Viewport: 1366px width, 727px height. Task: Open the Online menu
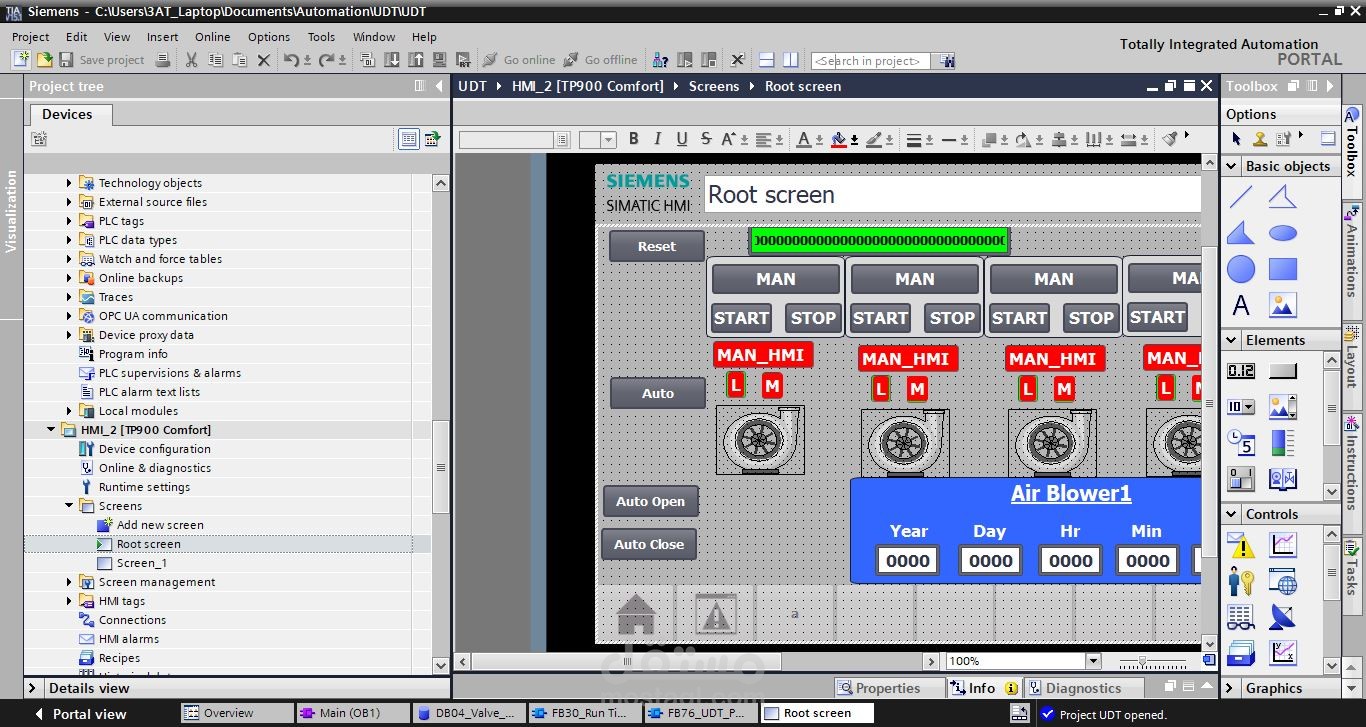pos(212,37)
